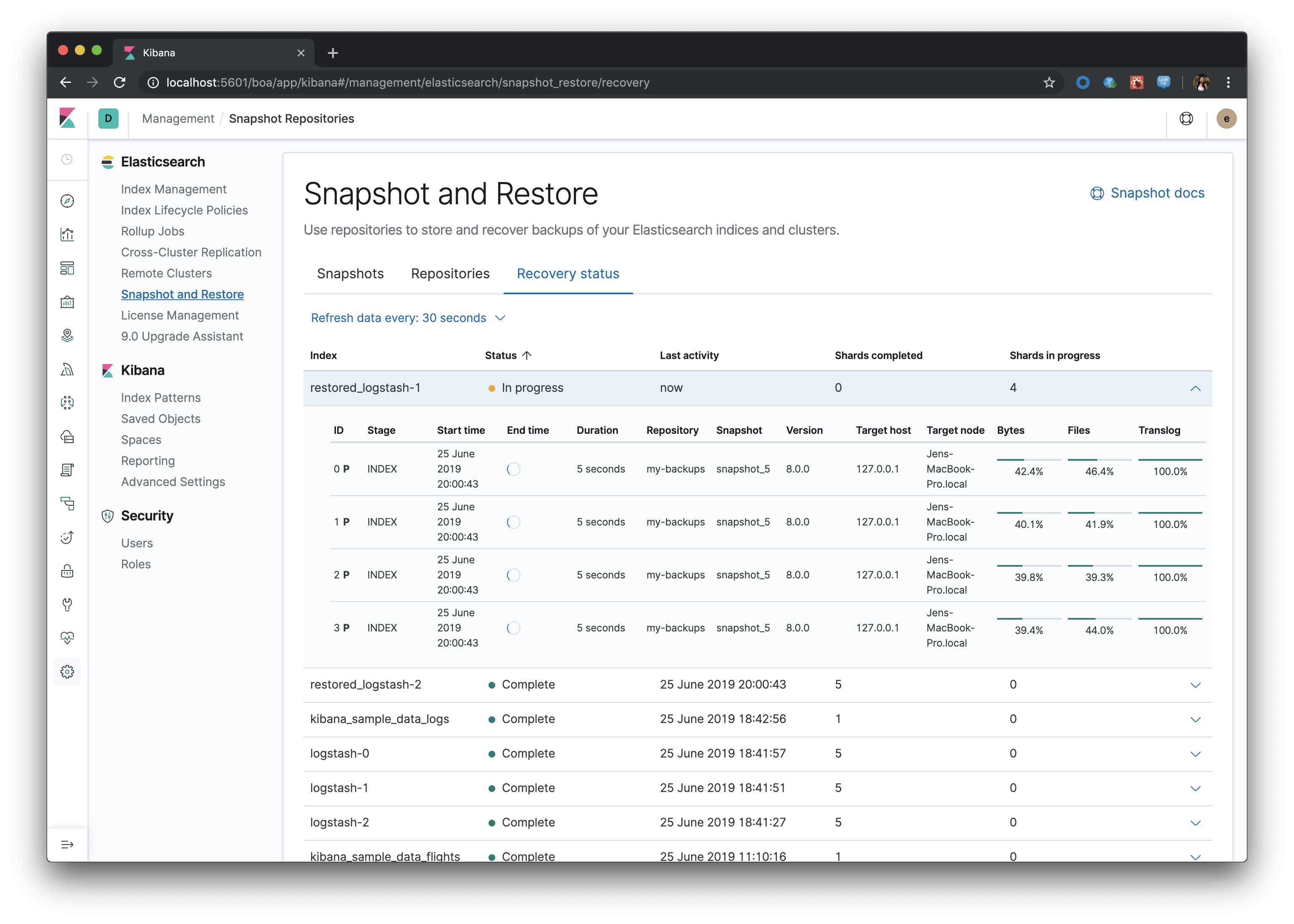Open the Dashboard sidebar icon
The width and height of the screenshot is (1294, 924).
click(67, 268)
